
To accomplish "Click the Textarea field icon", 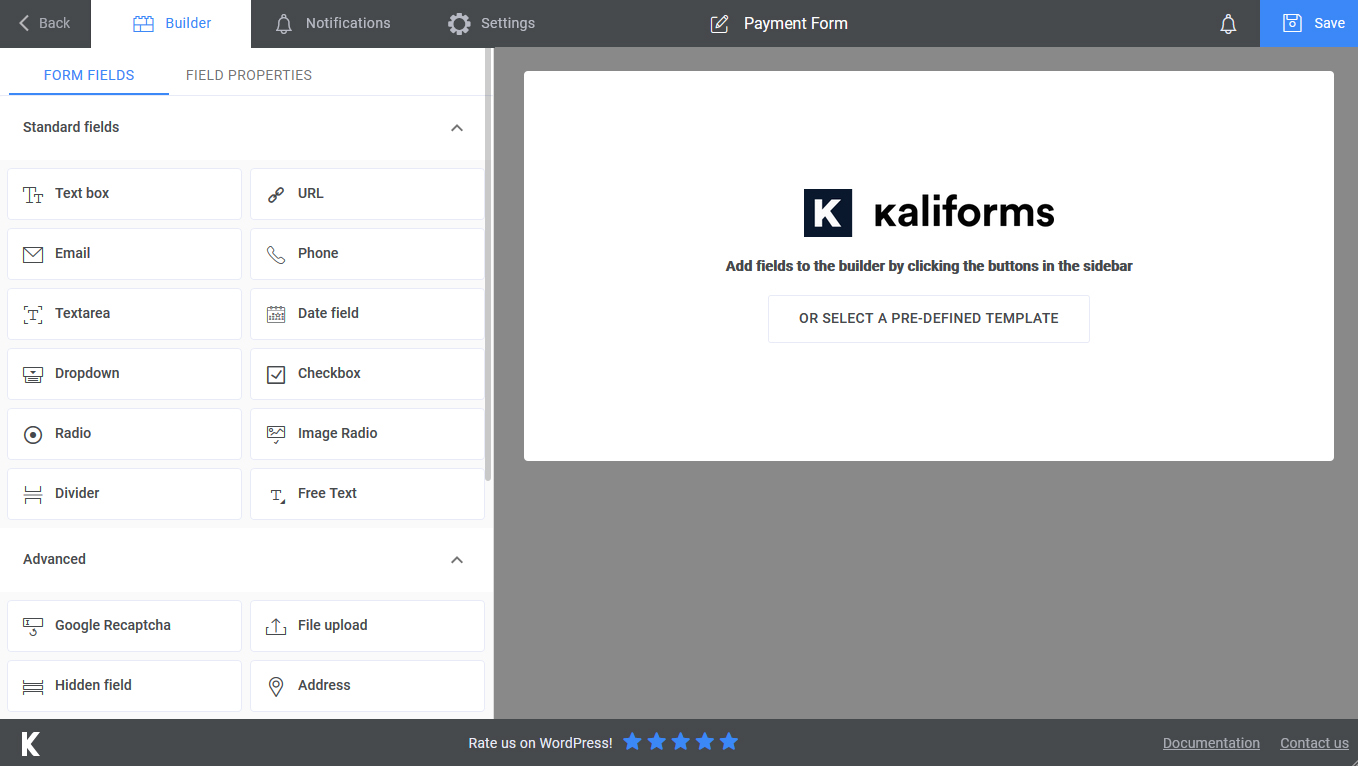I will pos(33,314).
